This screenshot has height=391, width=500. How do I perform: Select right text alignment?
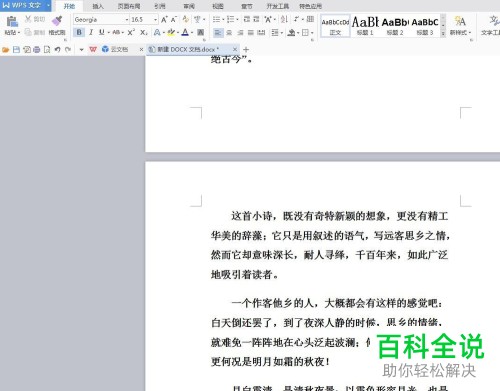tap(240, 33)
